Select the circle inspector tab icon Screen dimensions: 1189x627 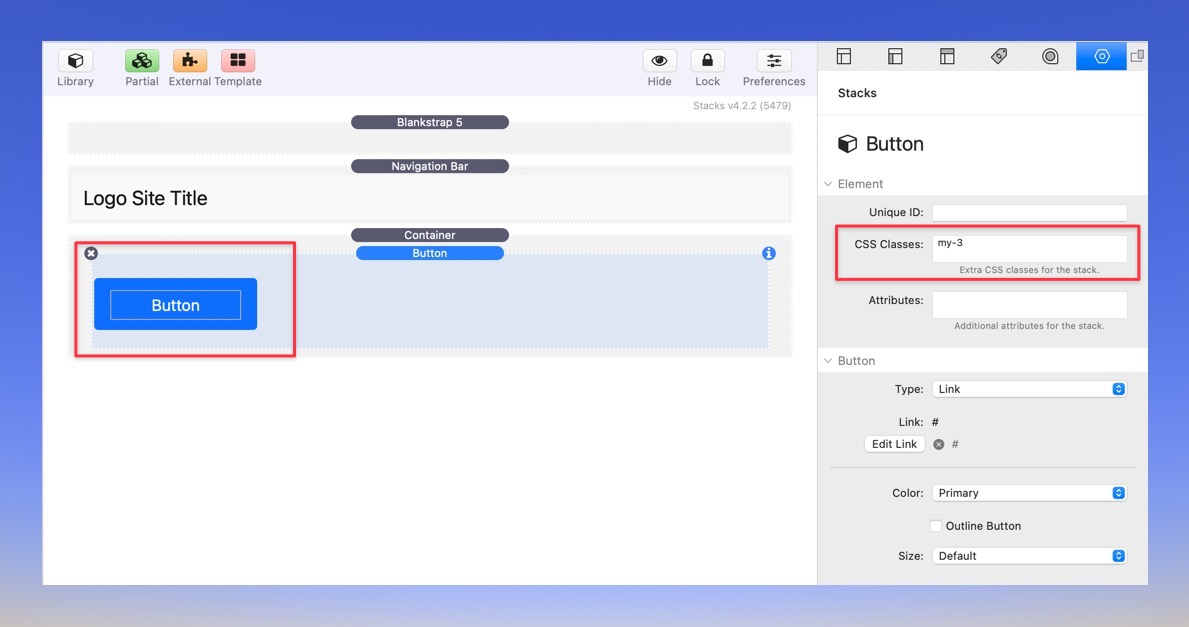coord(1050,56)
